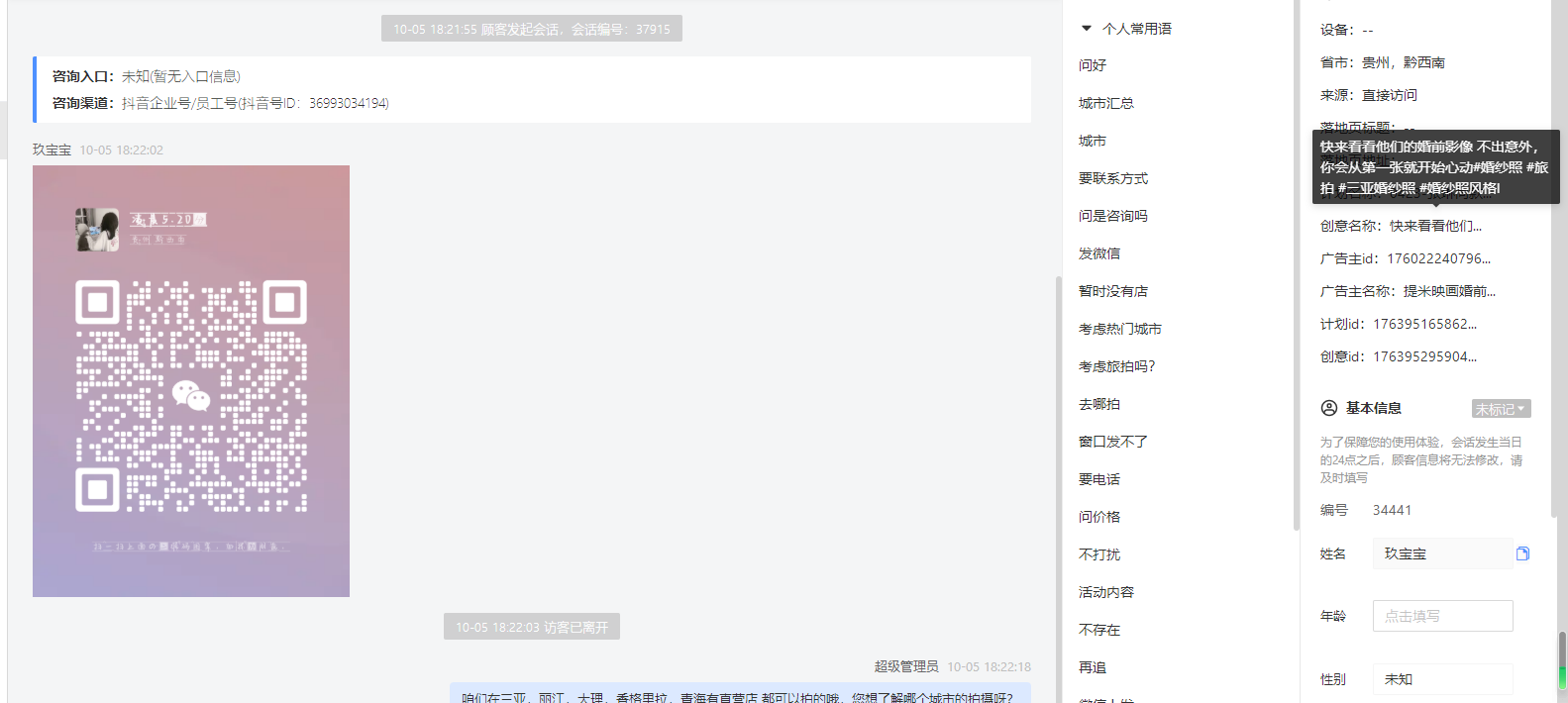Screen dimensions: 1568x703
Task: Click the 要电话 phrase
Action: [x=1099, y=479]
